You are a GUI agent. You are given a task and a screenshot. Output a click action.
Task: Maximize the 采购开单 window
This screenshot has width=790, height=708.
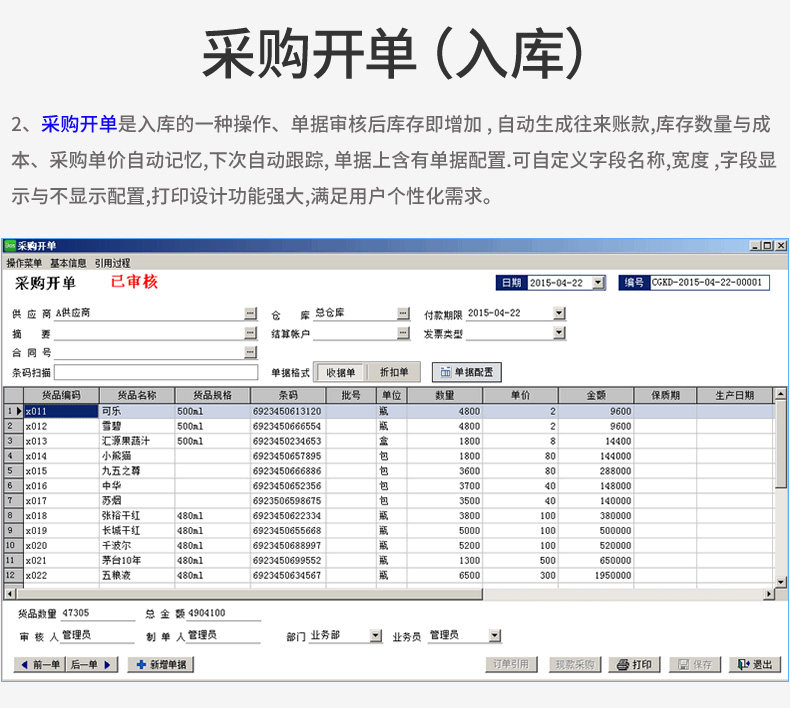coord(767,245)
